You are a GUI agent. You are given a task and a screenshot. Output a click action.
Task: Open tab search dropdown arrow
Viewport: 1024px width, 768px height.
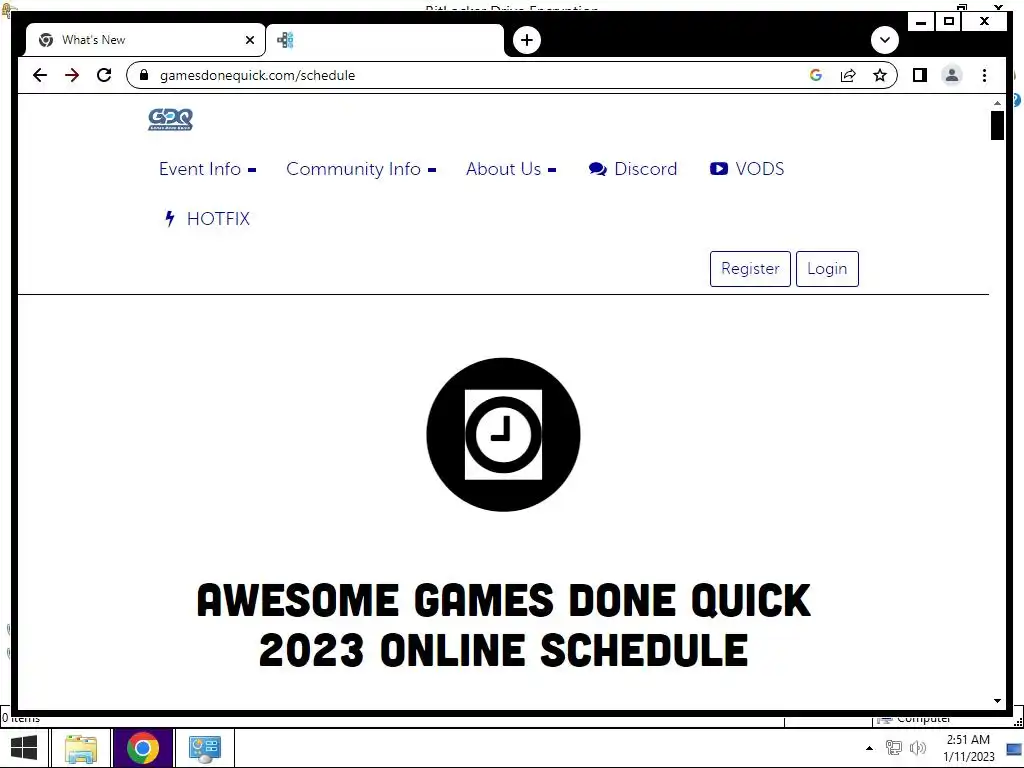pyautogui.click(x=885, y=40)
